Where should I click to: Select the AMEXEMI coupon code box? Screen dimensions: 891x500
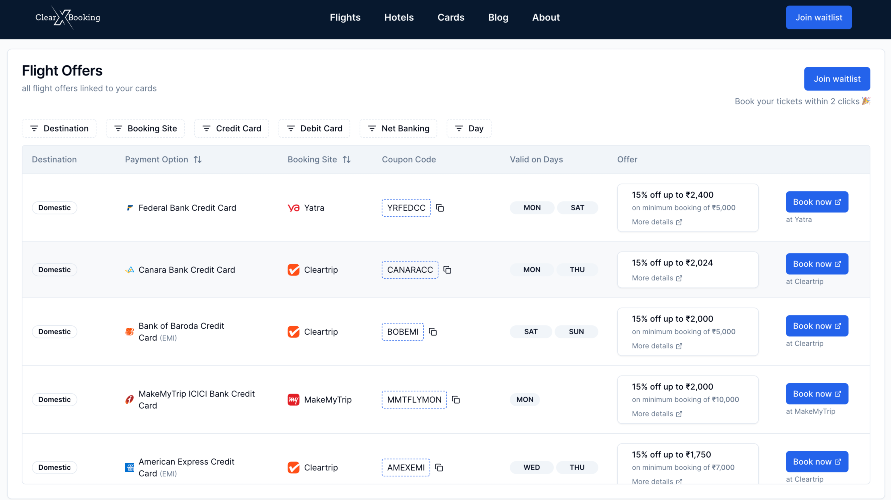pyautogui.click(x=406, y=468)
